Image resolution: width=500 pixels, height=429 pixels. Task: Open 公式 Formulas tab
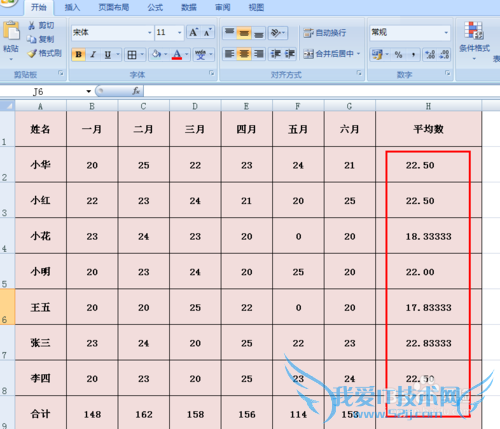pyautogui.click(x=155, y=7)
